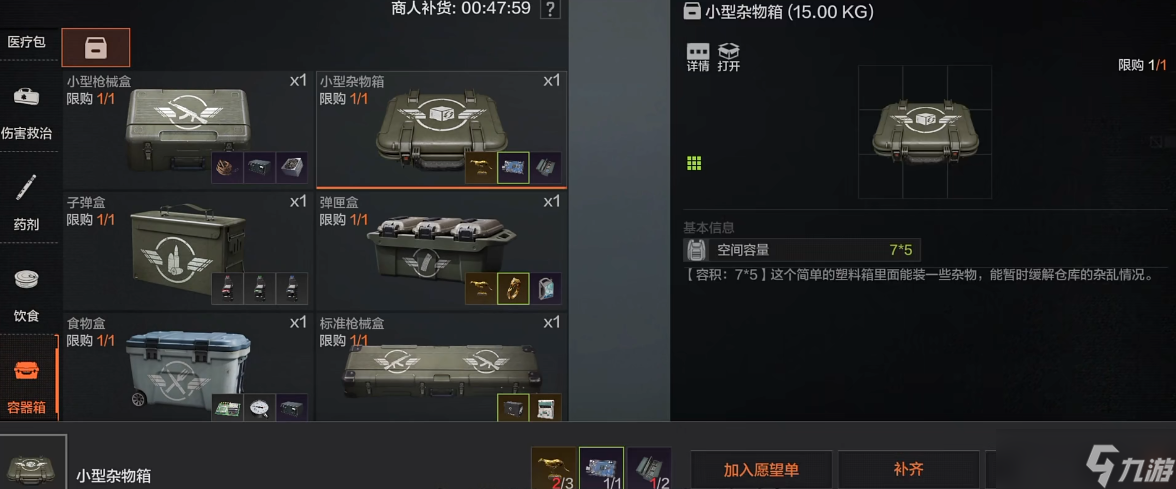This screenshot has height=489, width=1176.
Task: Click the 详情 details icon
Action: 698,57
